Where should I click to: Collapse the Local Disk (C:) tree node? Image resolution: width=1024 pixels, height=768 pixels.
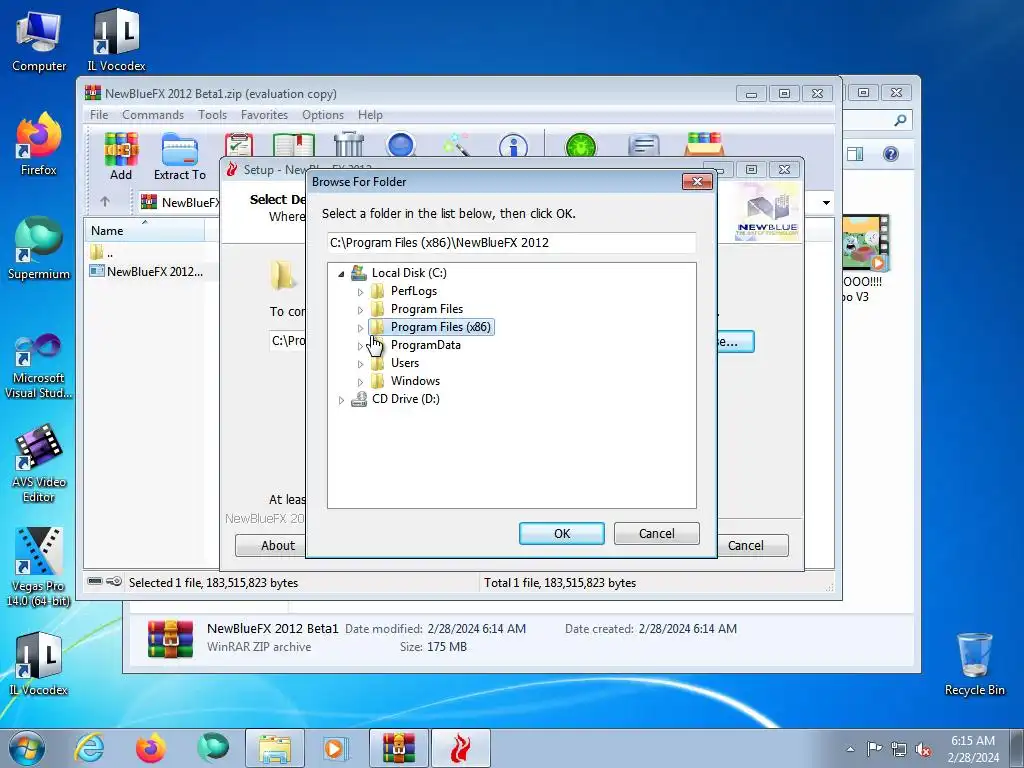pyautogui.click(x=341, y=274)
